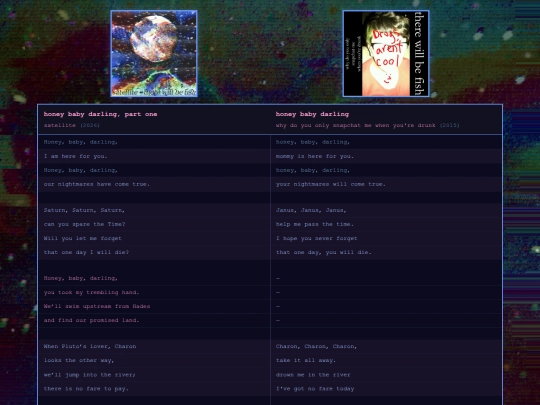
Task: Select lyric 'I hope you never forget'
Action: 316,238
